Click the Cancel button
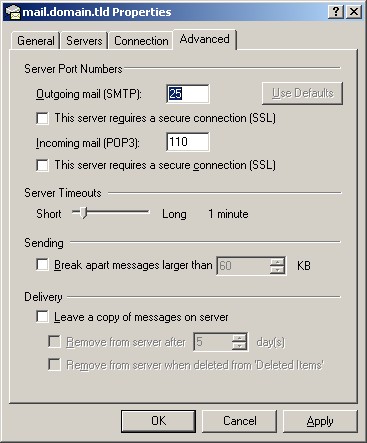The image size is (367, 443). (x=240, y=421)
